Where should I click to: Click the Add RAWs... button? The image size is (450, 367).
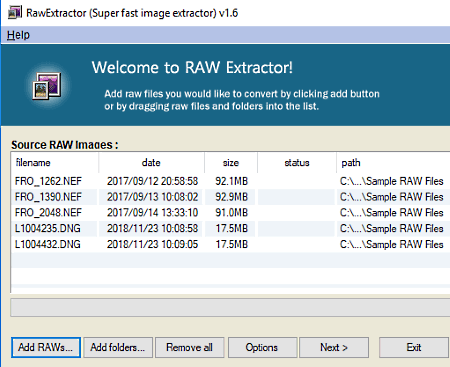click(46, 347)
